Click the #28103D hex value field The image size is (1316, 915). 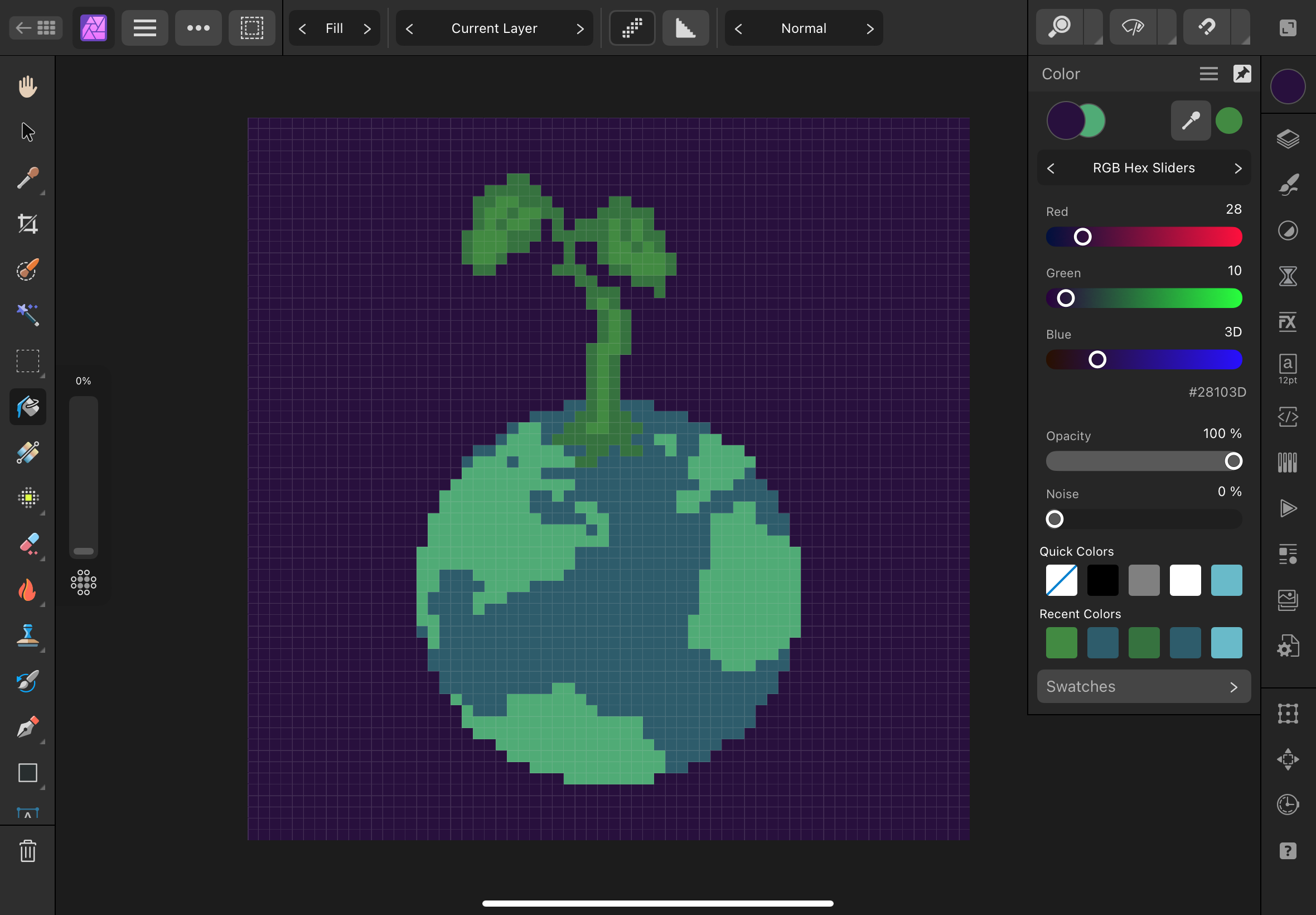pyautogui.click(x=1217, y=392)
